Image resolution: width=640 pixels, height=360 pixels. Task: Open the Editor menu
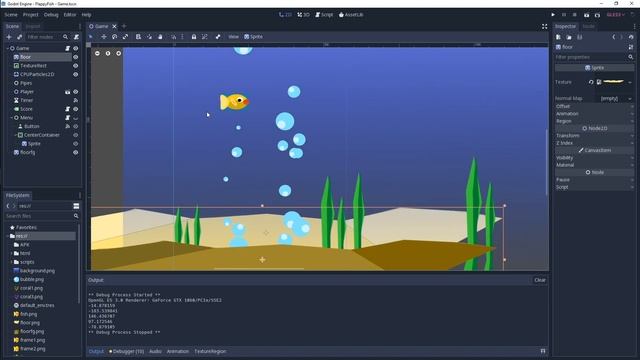click(x=70, y=15)
